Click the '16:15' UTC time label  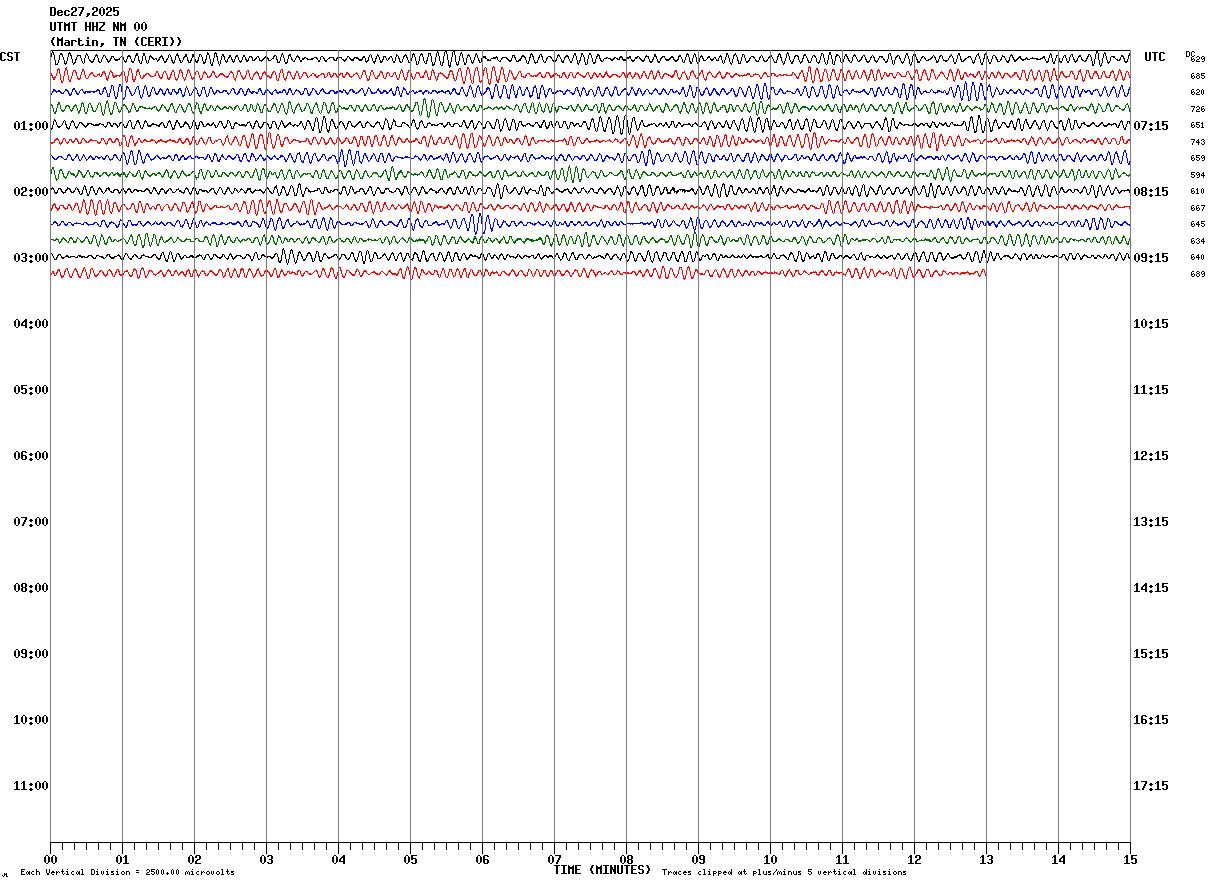1151,720
